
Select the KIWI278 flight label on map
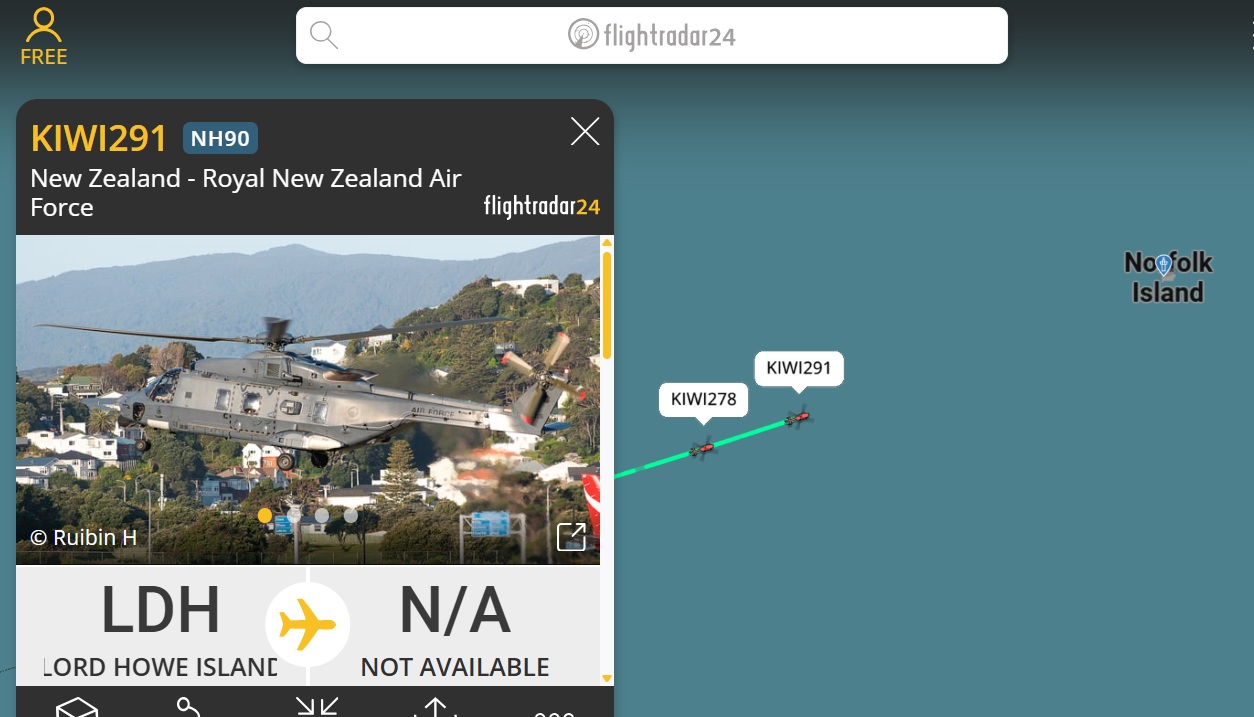point(703,400)
